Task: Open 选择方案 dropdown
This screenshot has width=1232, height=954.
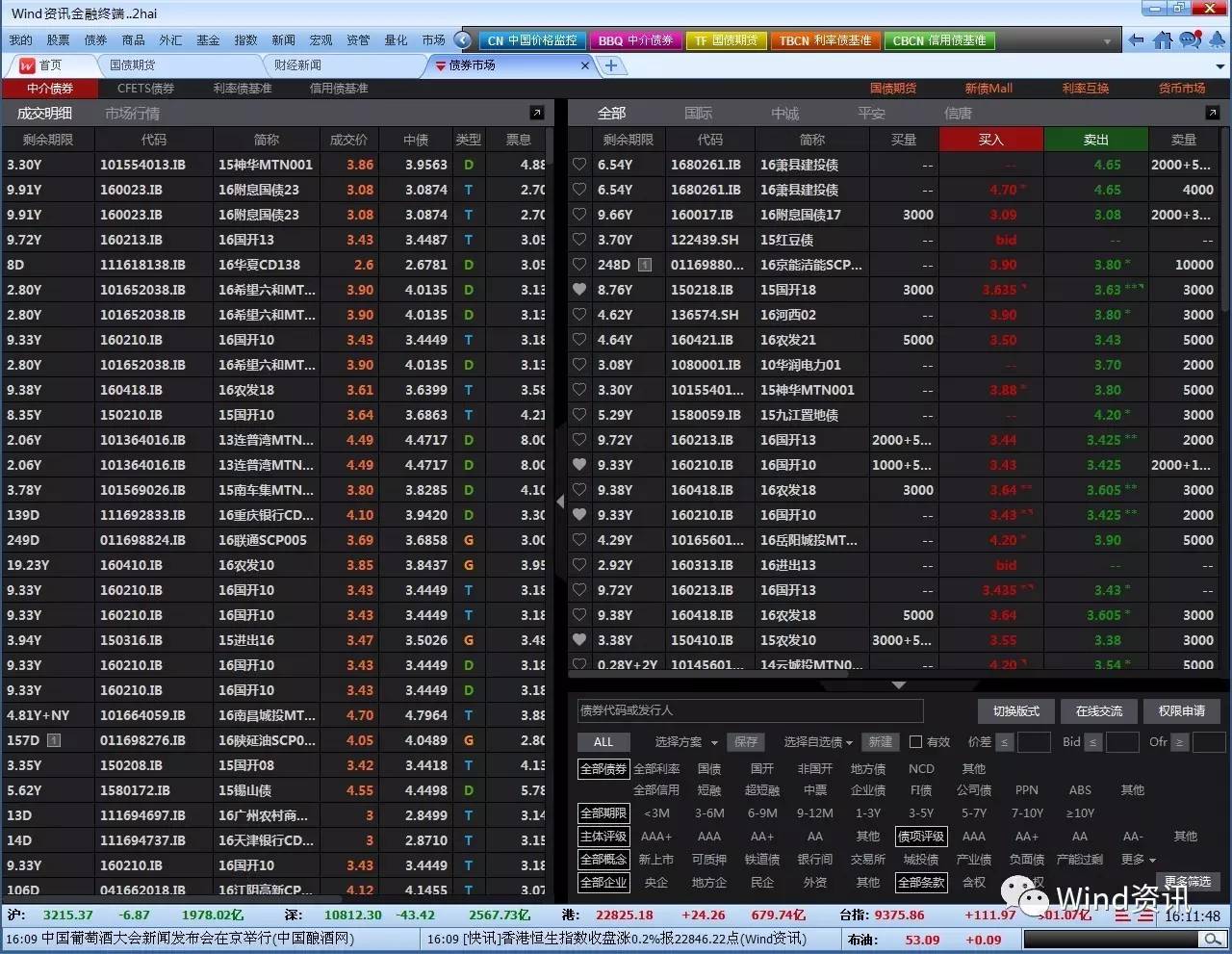Action: point(686,742)
